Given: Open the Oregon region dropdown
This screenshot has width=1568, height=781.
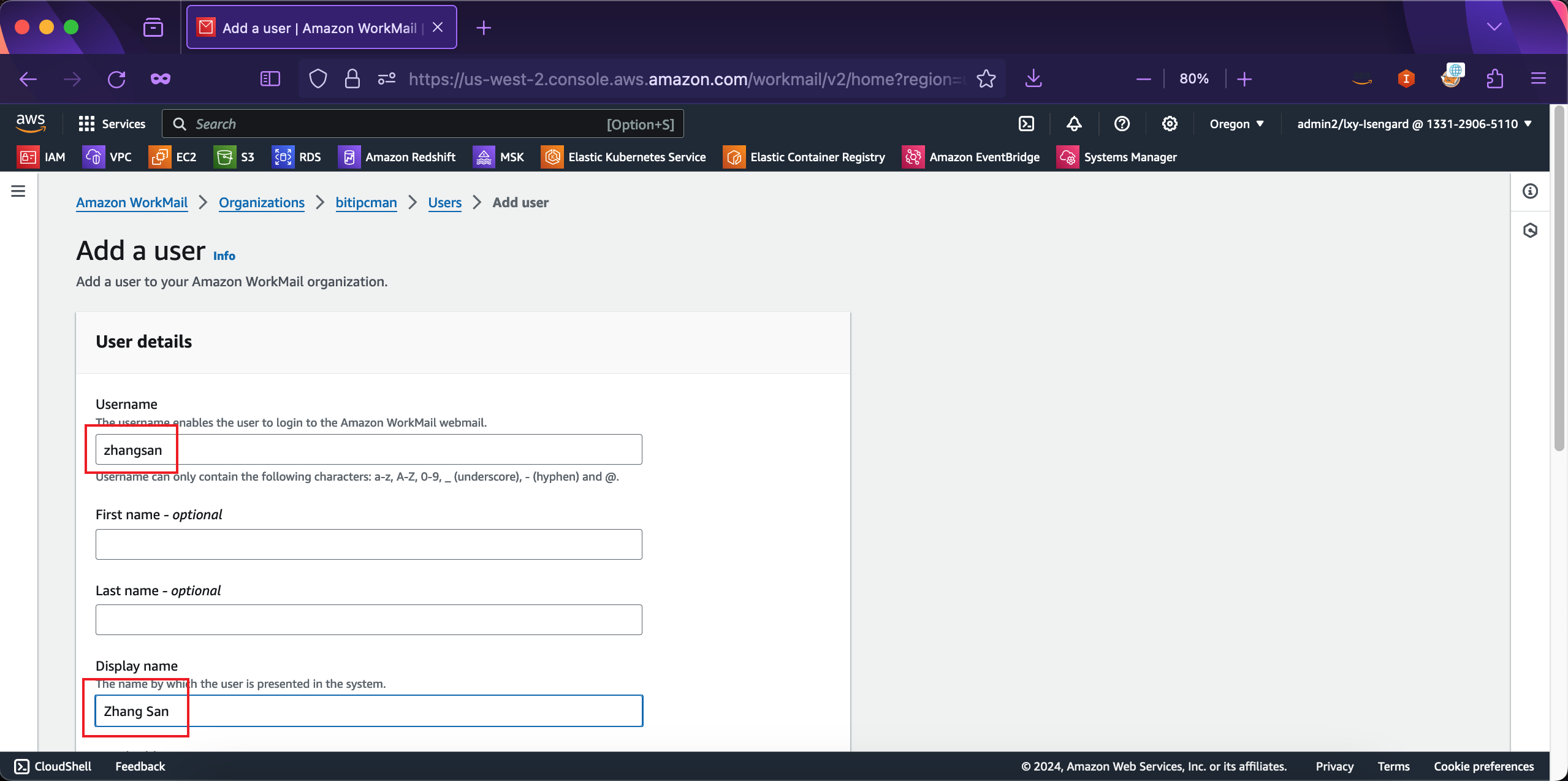Looking at the screenshot, I should tap(1236, 124).
